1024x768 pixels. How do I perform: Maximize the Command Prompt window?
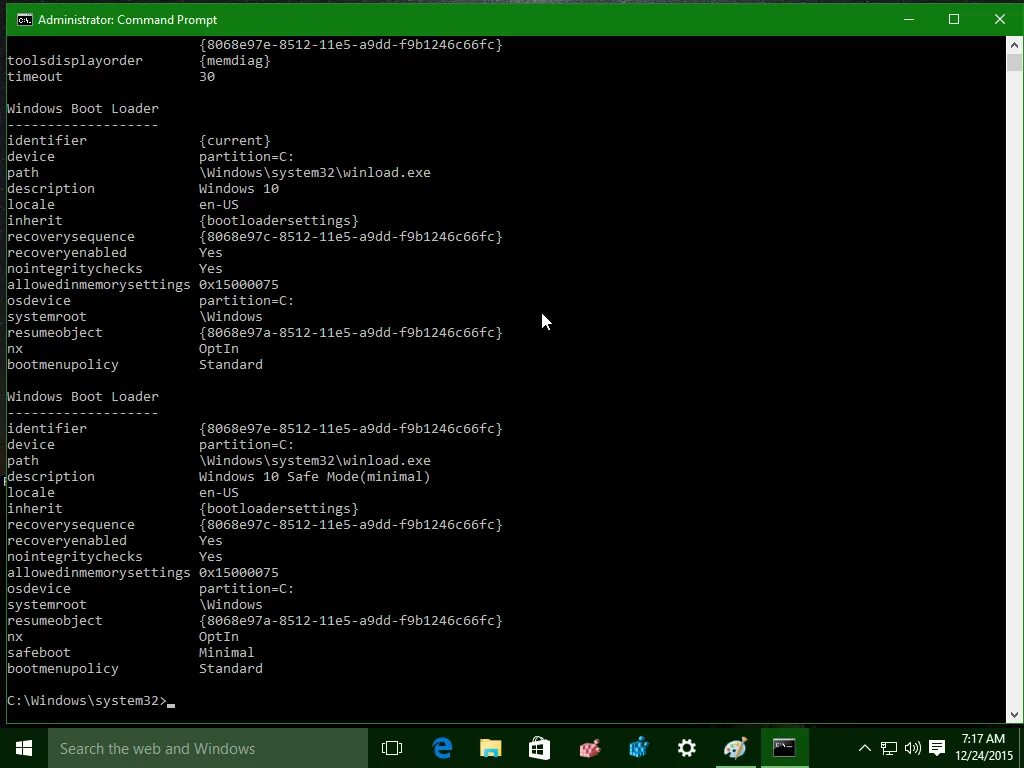pos(954,19)
